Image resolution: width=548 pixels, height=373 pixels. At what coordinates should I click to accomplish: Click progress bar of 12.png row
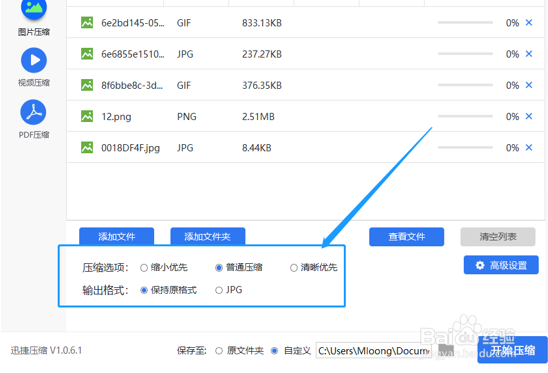point(465,116)
